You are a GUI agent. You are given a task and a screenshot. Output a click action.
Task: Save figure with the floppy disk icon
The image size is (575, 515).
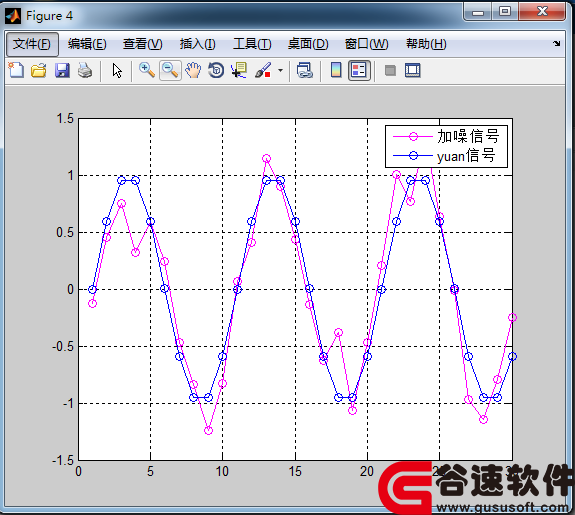pyautogui.click(x=62, y=70)
